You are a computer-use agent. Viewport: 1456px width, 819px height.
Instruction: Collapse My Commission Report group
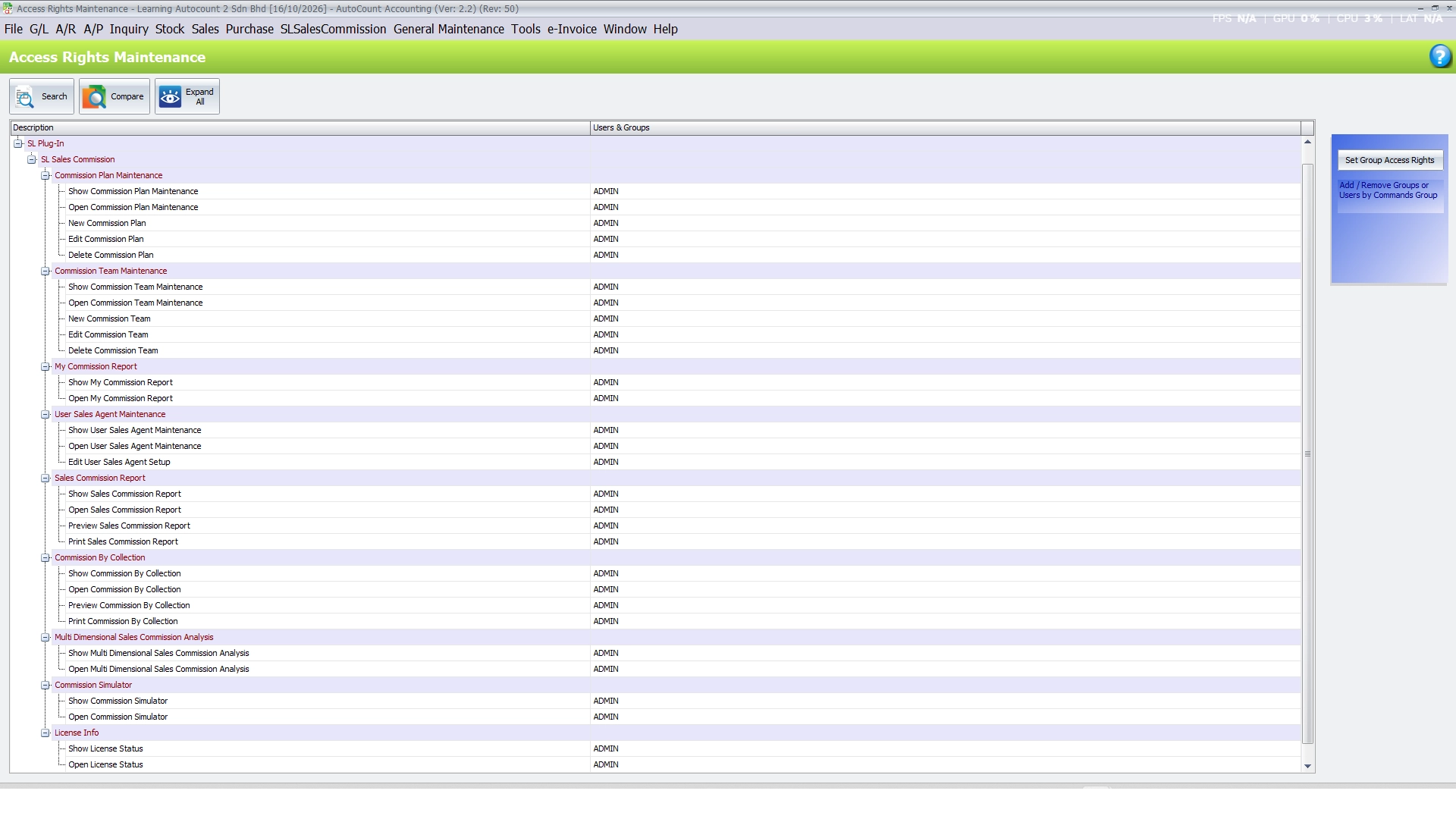tap(45, 366)
